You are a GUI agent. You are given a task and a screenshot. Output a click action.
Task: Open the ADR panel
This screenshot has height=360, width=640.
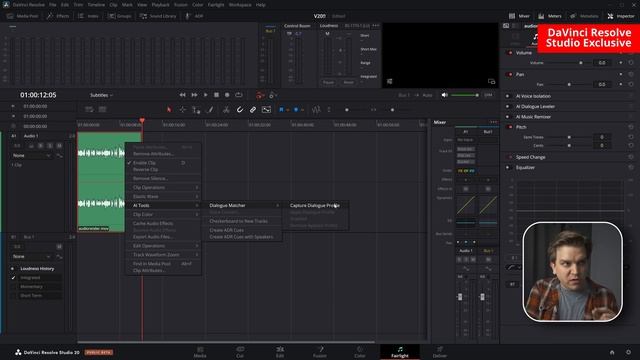(194, 16)
